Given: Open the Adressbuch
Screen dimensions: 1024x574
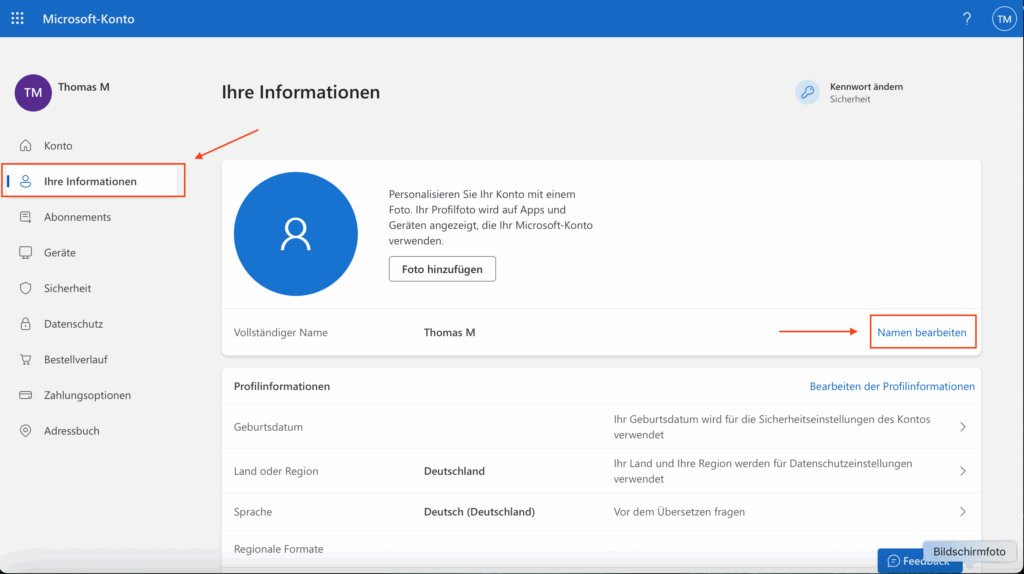Looking at the screenshot, I should (71, 431).
